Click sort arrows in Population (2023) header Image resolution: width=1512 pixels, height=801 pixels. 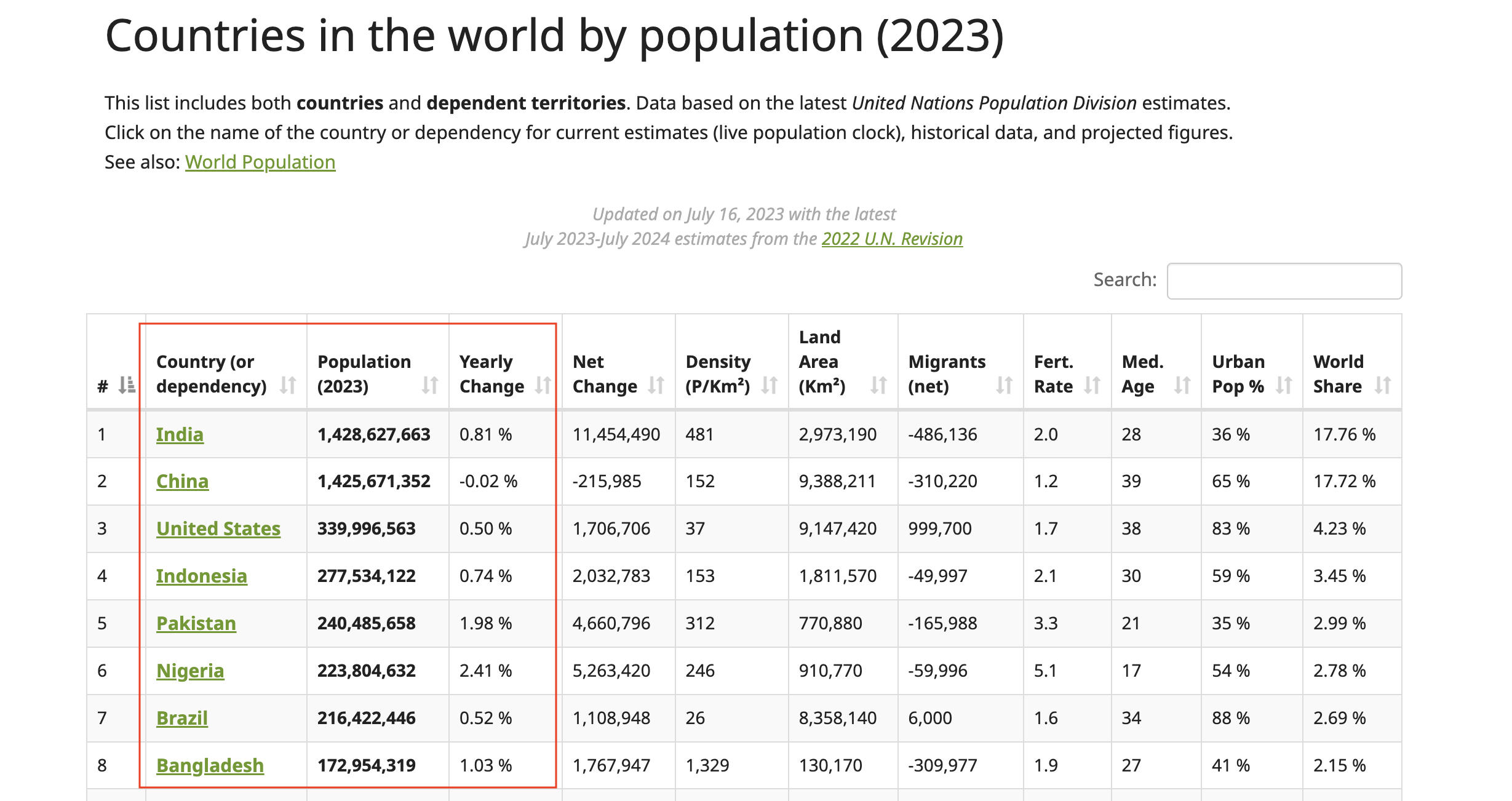[x=430, y=385]
